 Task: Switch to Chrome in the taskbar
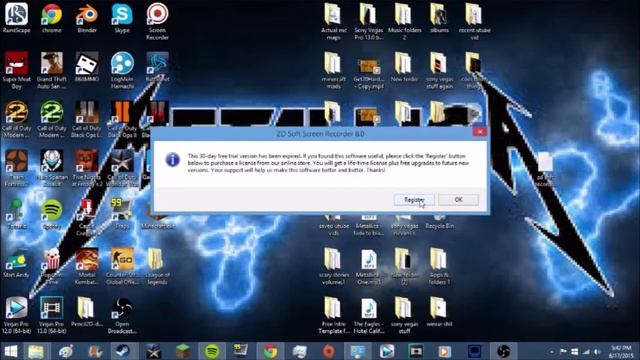click(x=270, y=351)
